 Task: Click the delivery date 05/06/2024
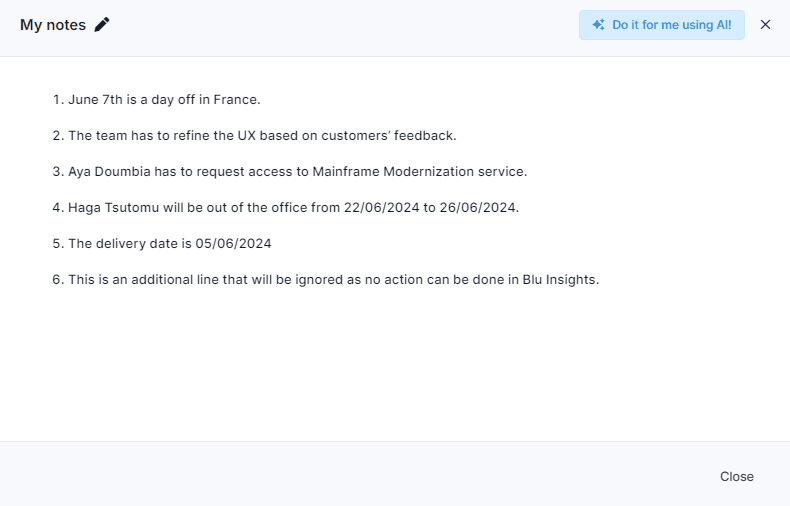click(x=233, y=244)
